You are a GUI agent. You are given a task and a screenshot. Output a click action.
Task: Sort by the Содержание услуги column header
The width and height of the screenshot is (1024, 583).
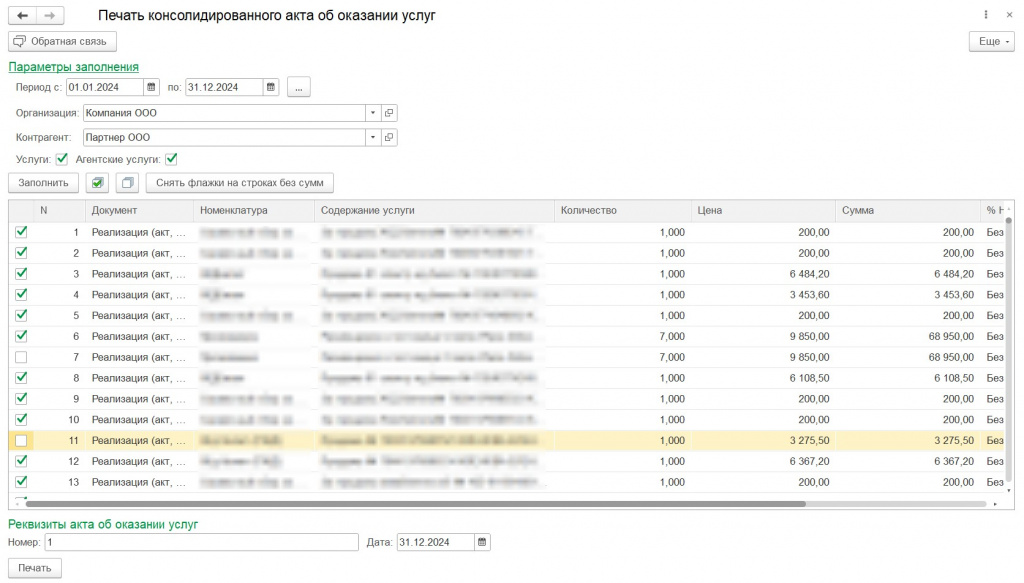pos(434,210)
